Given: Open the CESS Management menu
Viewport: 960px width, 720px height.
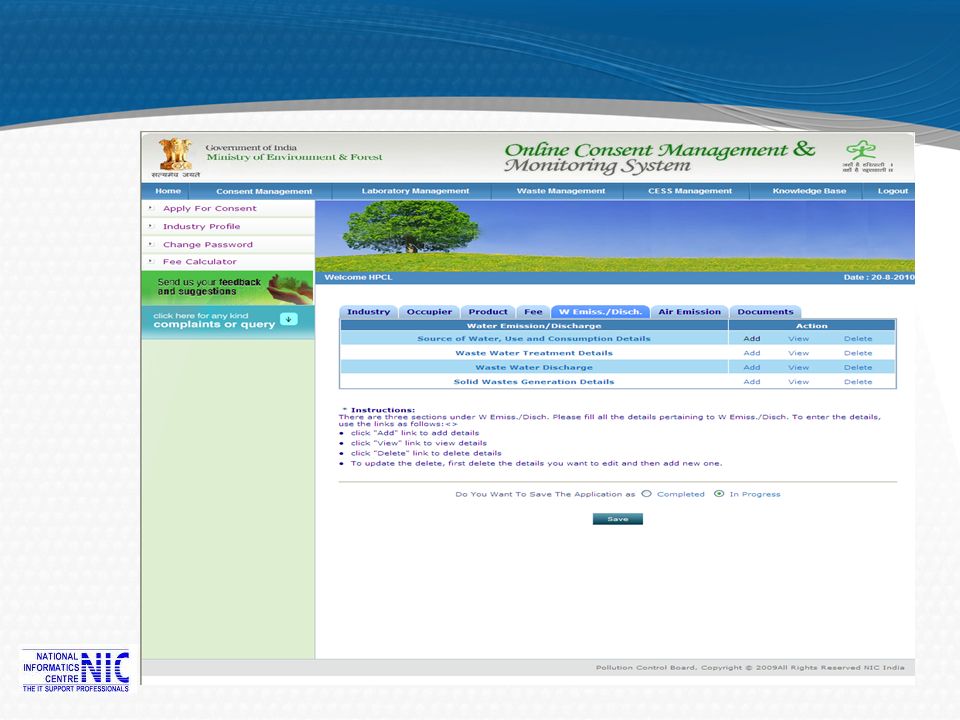Looking at the screenshot, I should coord(690,191).
